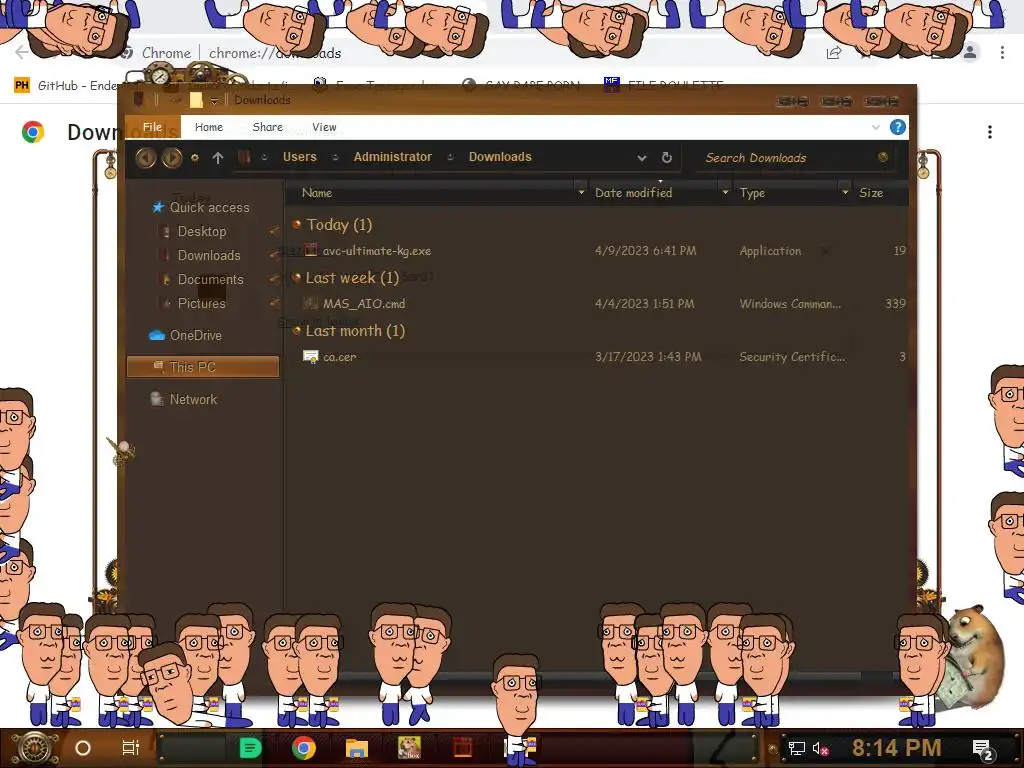Screen dimensions: 1024x768
Task: Expand the address bar history dropdown
Action: point(642,157)
